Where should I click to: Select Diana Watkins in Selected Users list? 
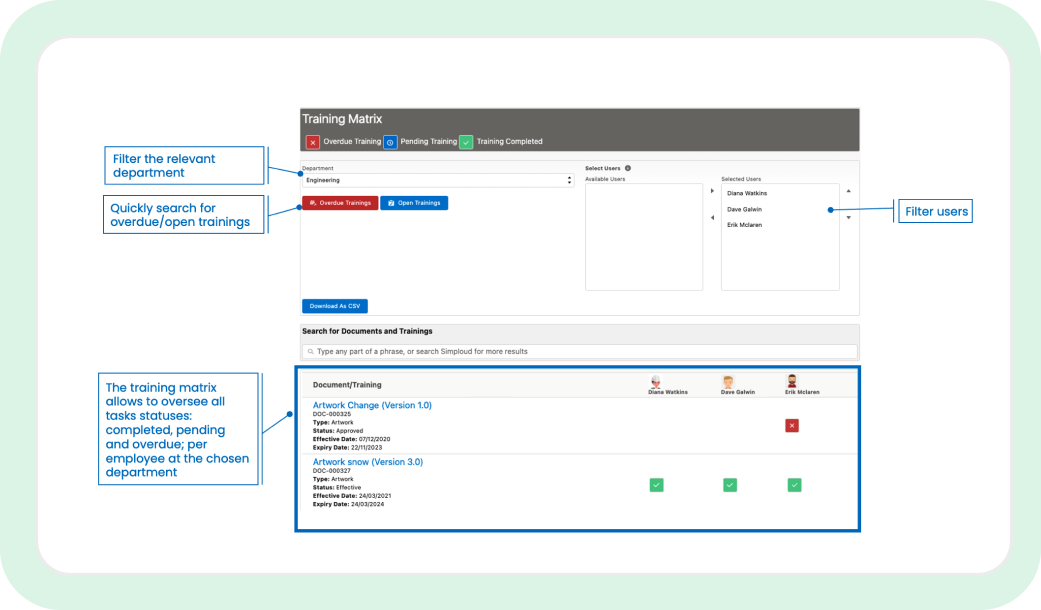pyautogui.click(x=747, y=193)
